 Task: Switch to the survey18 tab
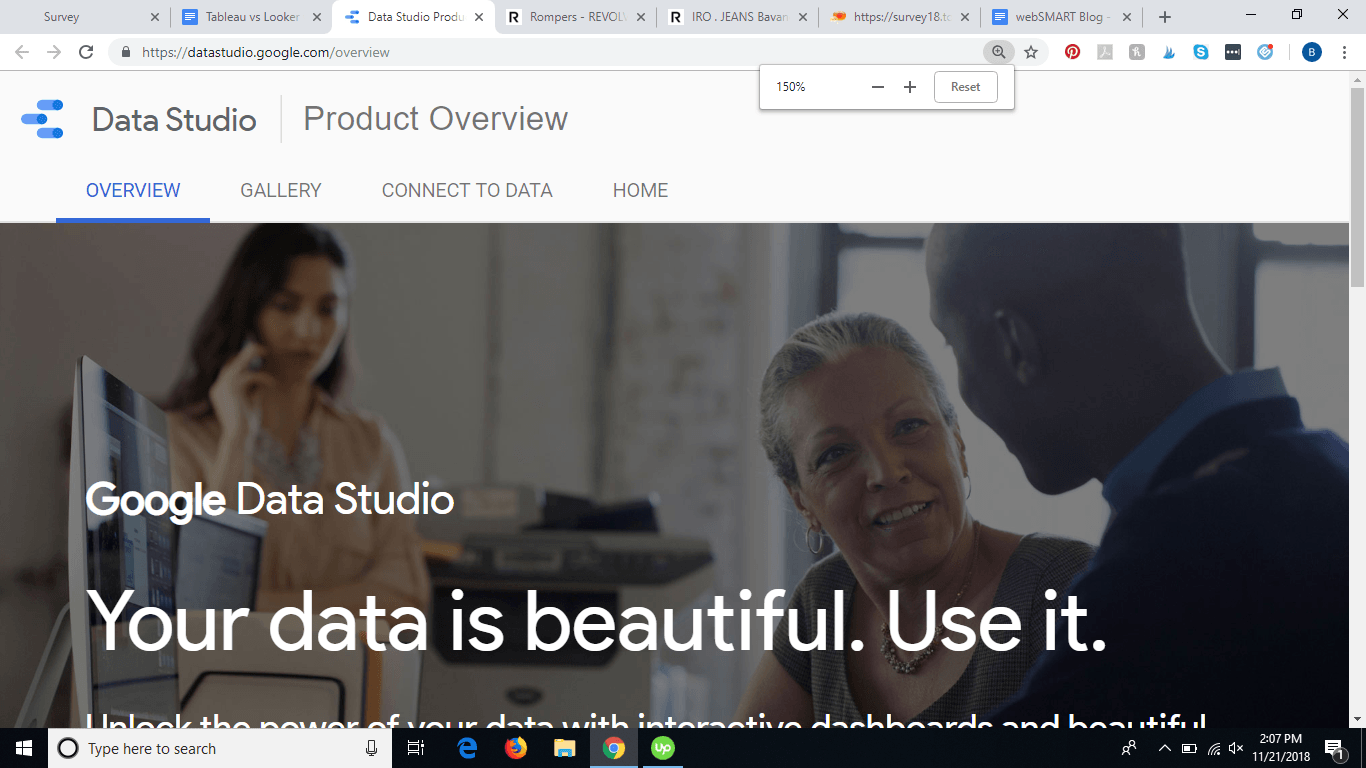(902, 17)
